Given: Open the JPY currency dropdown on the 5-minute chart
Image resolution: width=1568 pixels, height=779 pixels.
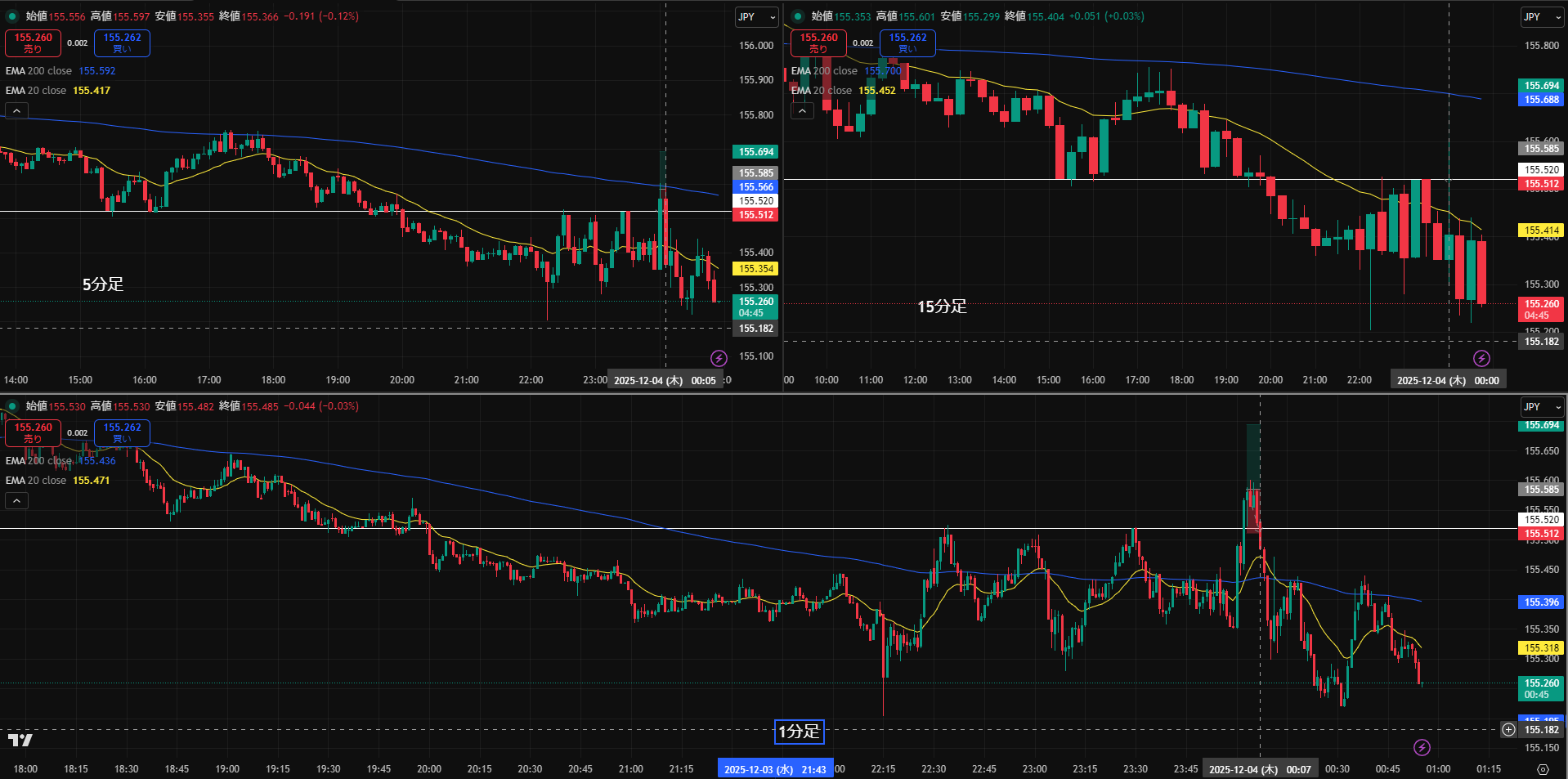Looking at the screenshot, I should click(x=756, y=17).
